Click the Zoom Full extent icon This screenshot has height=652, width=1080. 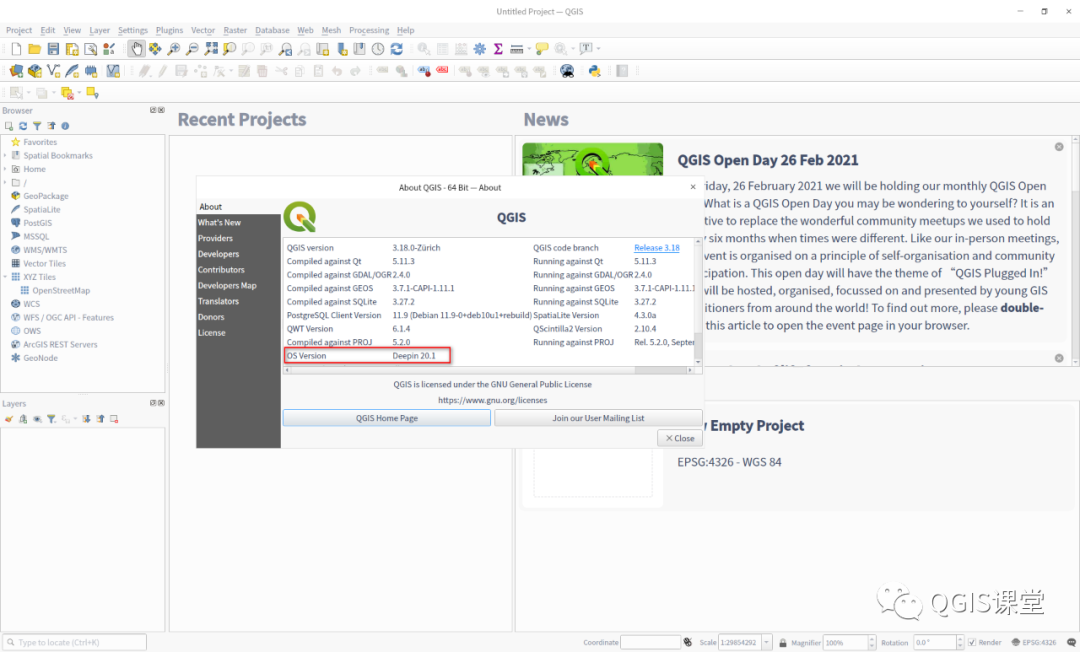tap(211, 49)
